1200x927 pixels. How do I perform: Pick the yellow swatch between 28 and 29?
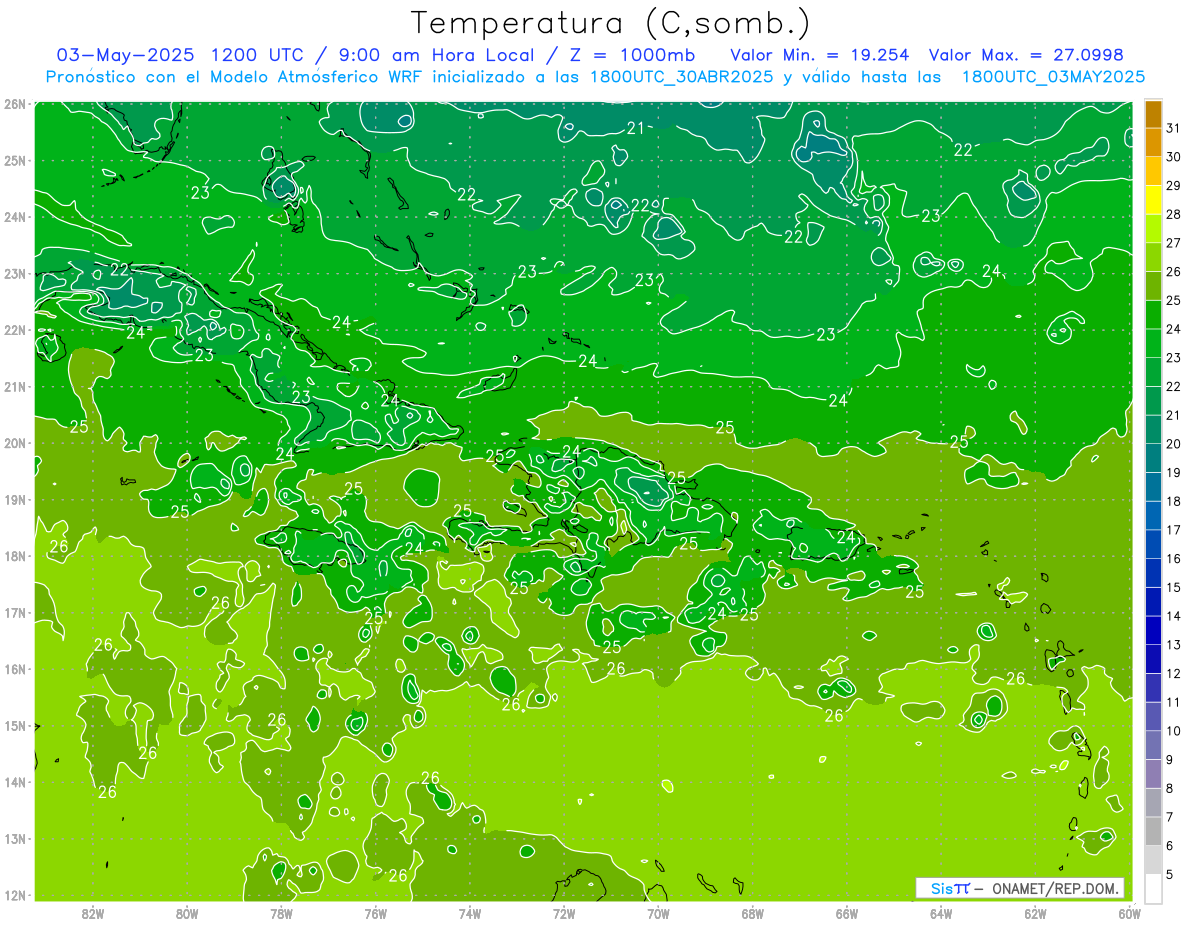1153,200
